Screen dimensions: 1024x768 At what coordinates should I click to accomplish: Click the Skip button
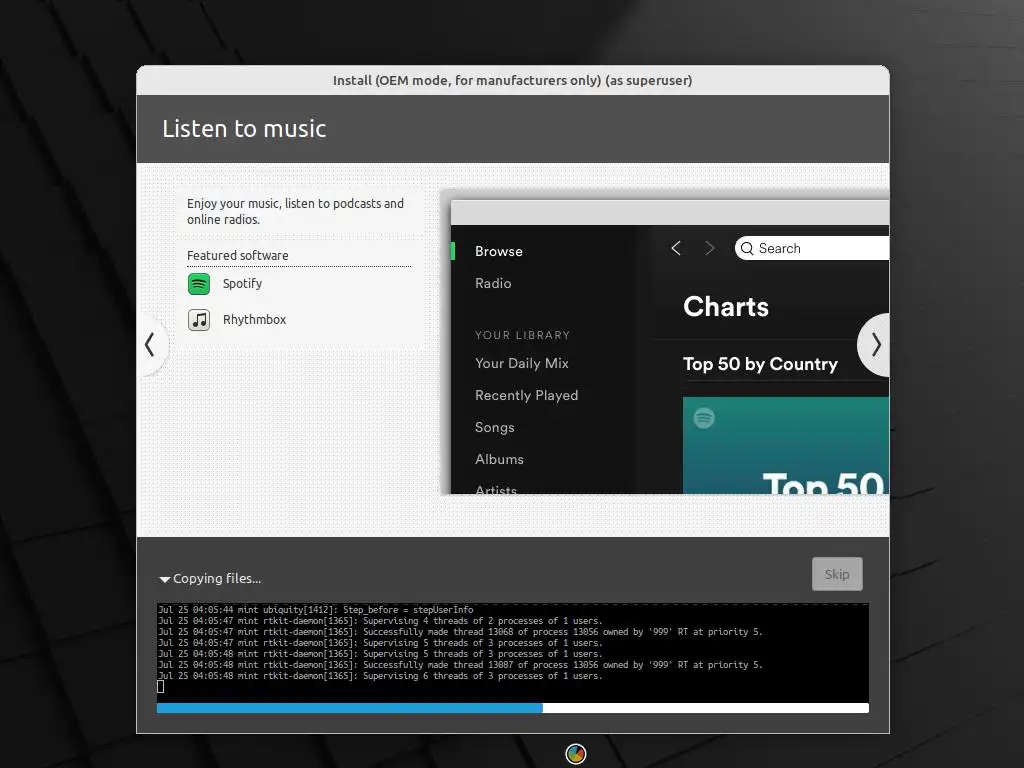coord(837,574)
